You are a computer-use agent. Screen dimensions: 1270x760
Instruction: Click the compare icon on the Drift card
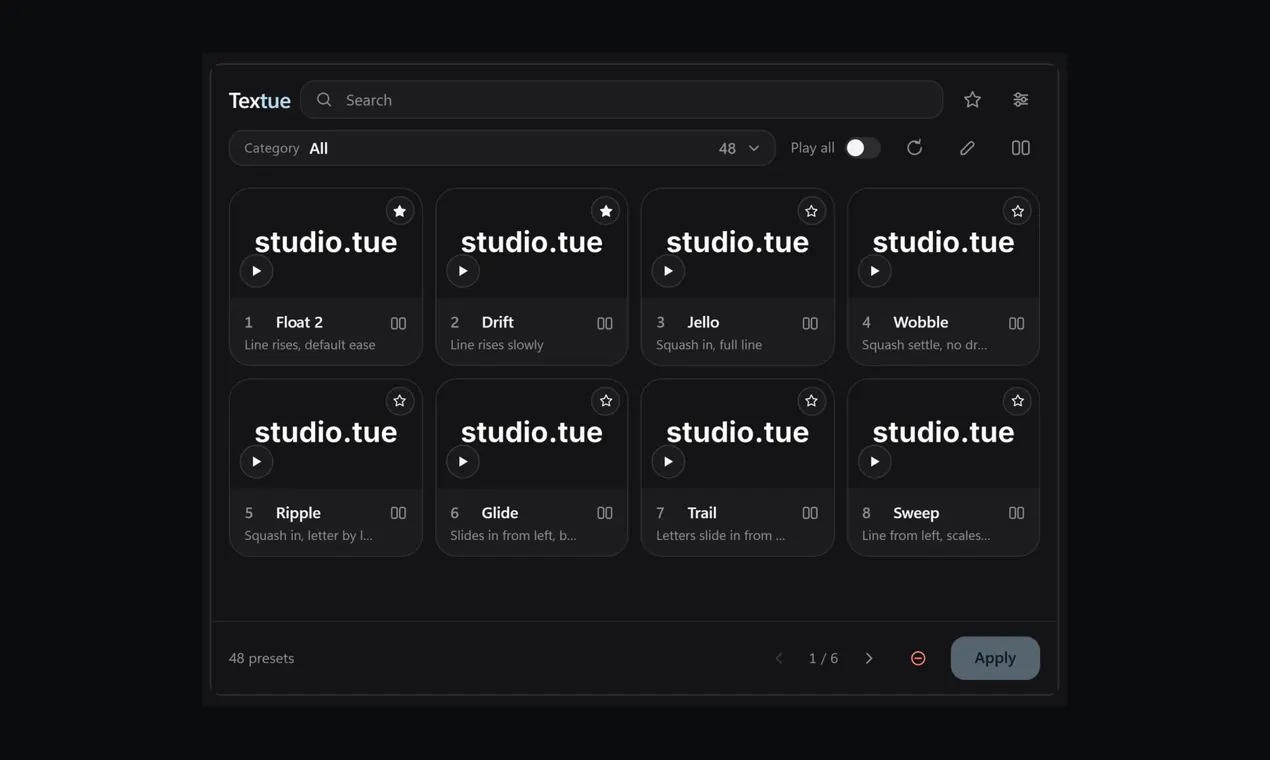point(604,323)
